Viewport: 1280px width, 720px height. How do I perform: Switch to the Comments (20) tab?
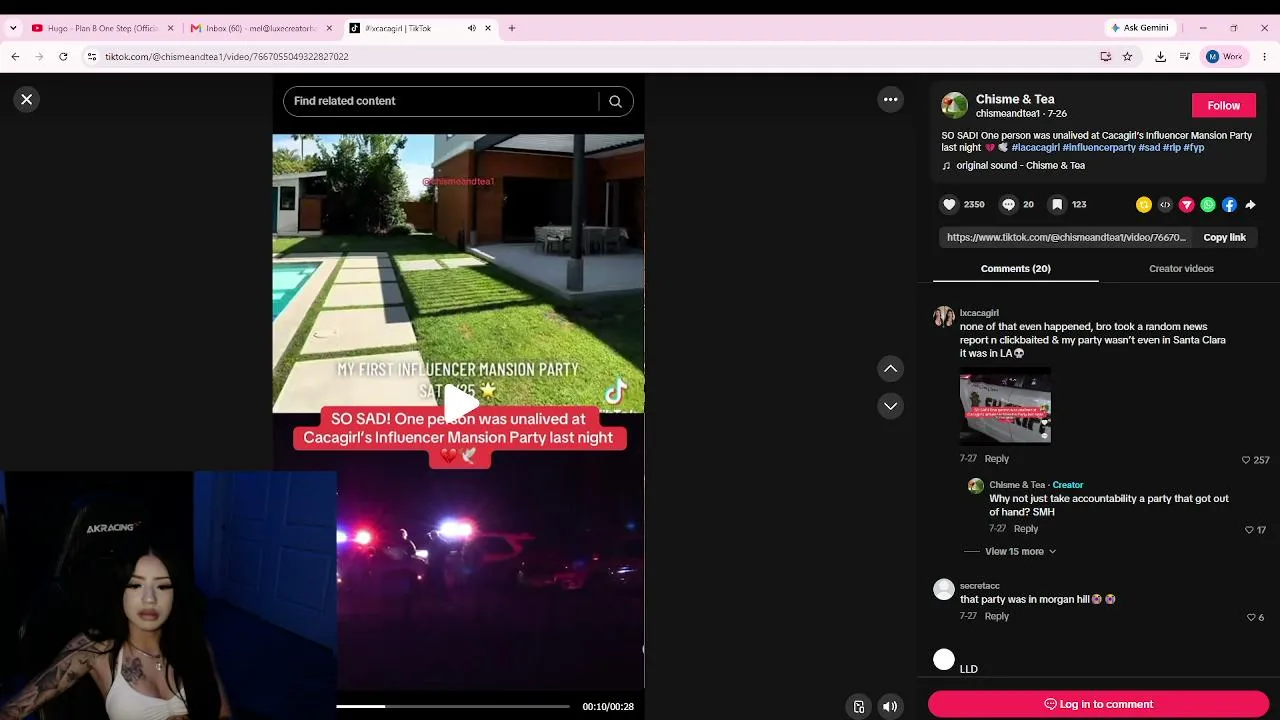[1015, 269]
